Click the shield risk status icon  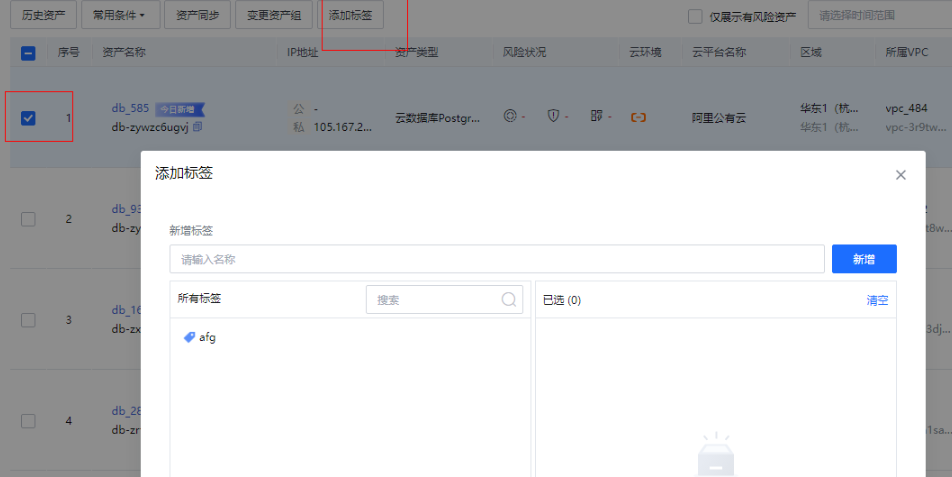coord(553,116)
